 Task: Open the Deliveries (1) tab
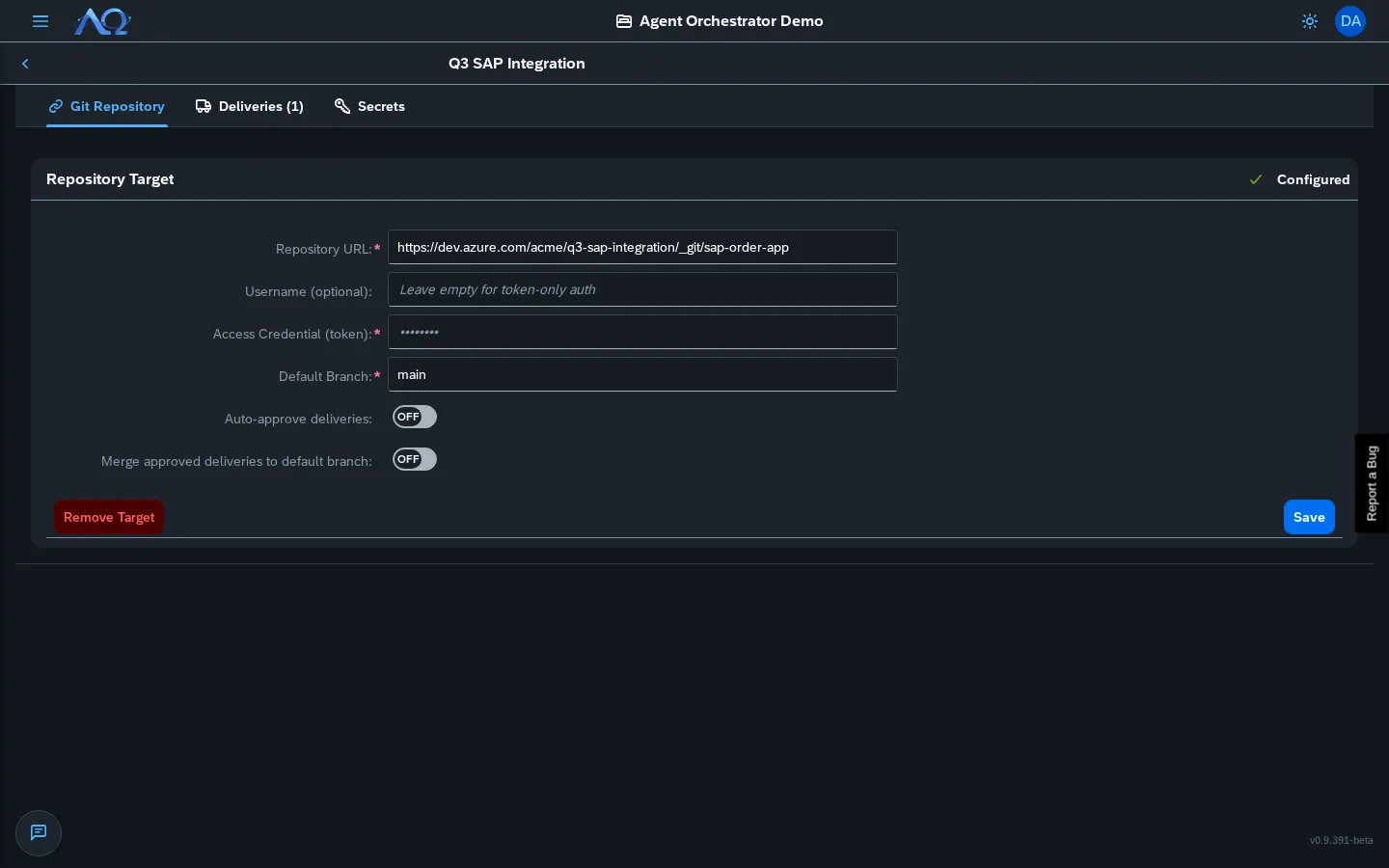pyautogui.click(x=250, y=106)
